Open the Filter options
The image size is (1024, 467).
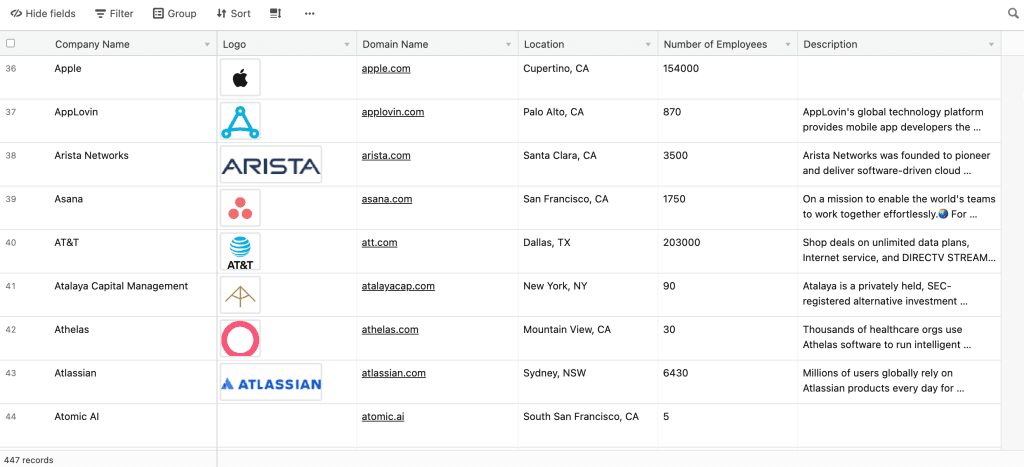(x=114, y=14)
